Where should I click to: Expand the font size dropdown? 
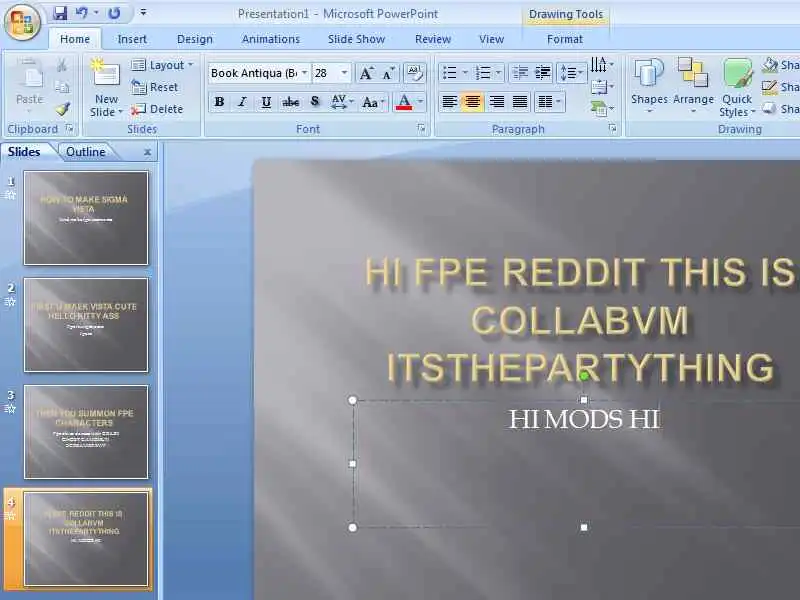pos(344,73)
